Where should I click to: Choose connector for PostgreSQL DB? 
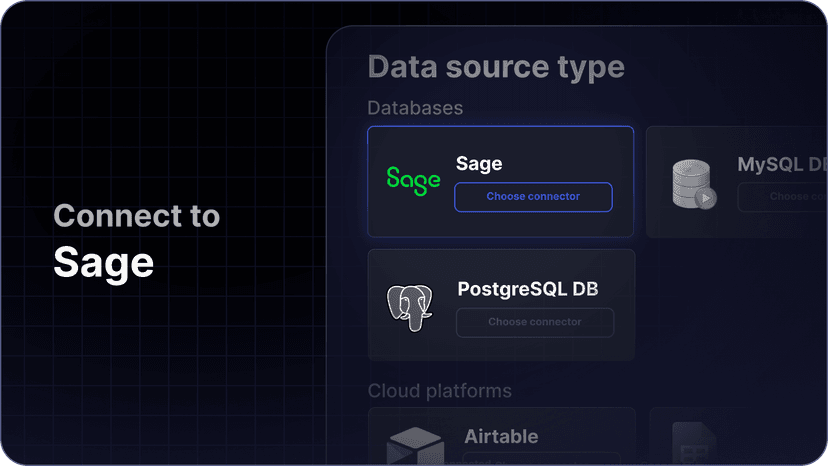click(535, 322)
